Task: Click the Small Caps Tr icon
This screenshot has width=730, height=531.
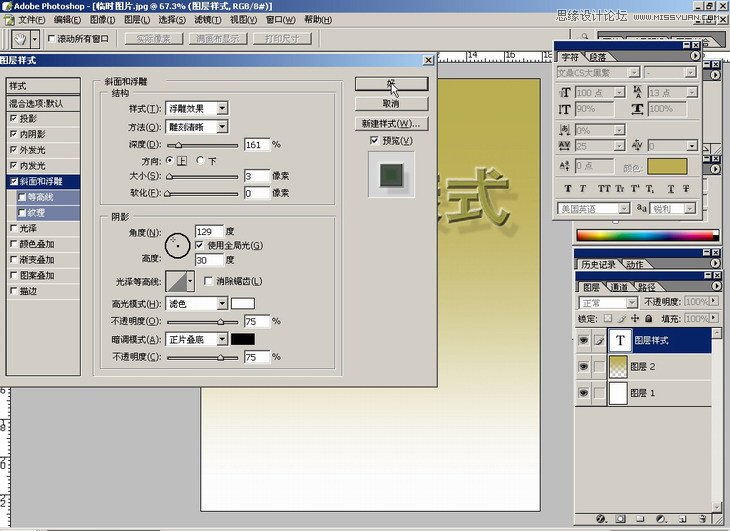Action: pyautogui.click(x=620, y=188)
